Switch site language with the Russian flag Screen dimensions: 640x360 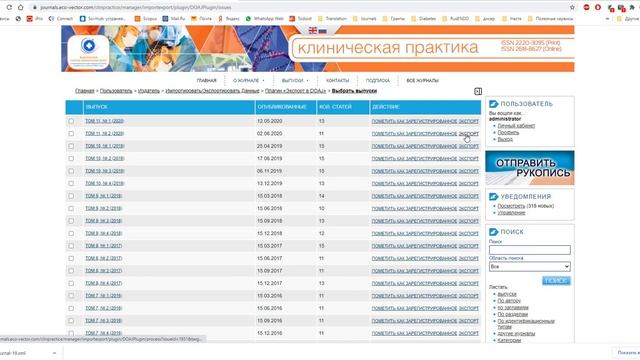[x=322, y=31]
